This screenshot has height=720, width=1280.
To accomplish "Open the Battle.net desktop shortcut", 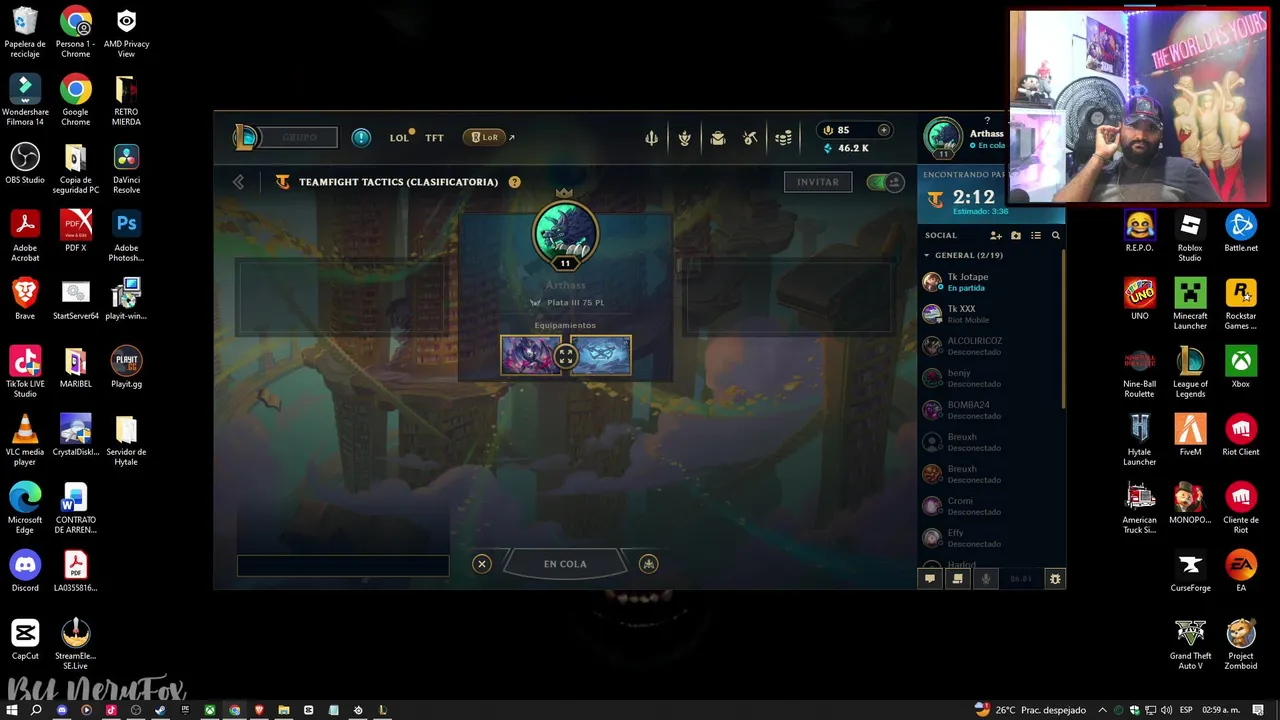I will (1241, 232).
